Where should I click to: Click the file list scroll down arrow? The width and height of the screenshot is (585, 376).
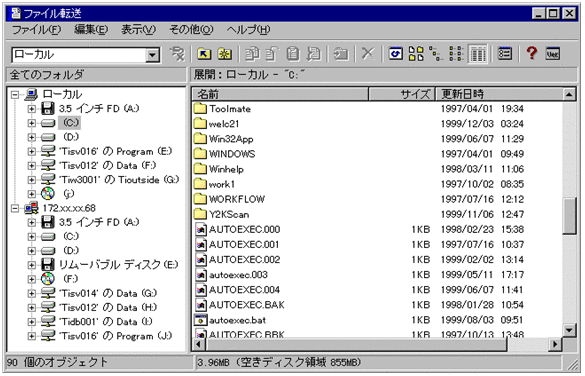pyautogui.click(x=569, y=330)
